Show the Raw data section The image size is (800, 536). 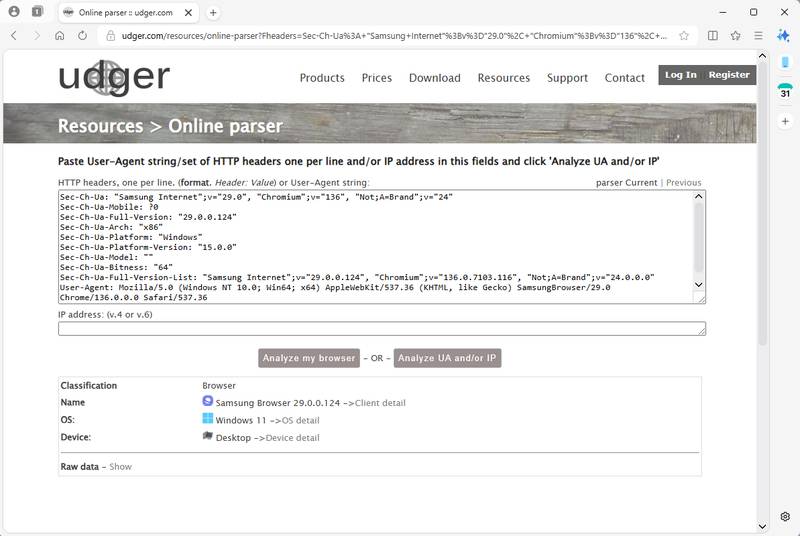(120, 467)
